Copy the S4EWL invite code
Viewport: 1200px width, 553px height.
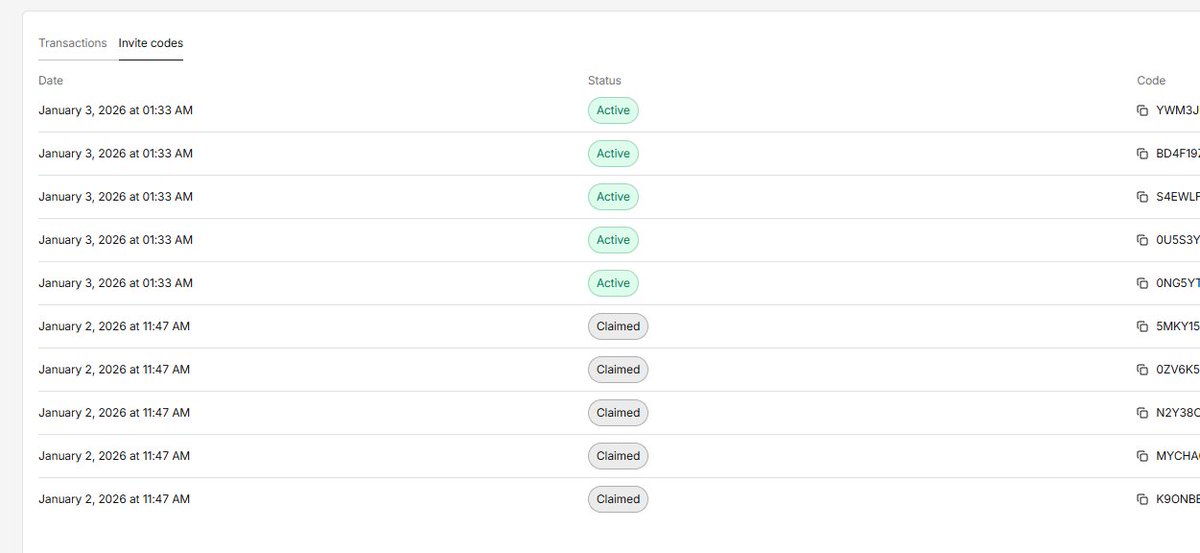(1142, 197)
